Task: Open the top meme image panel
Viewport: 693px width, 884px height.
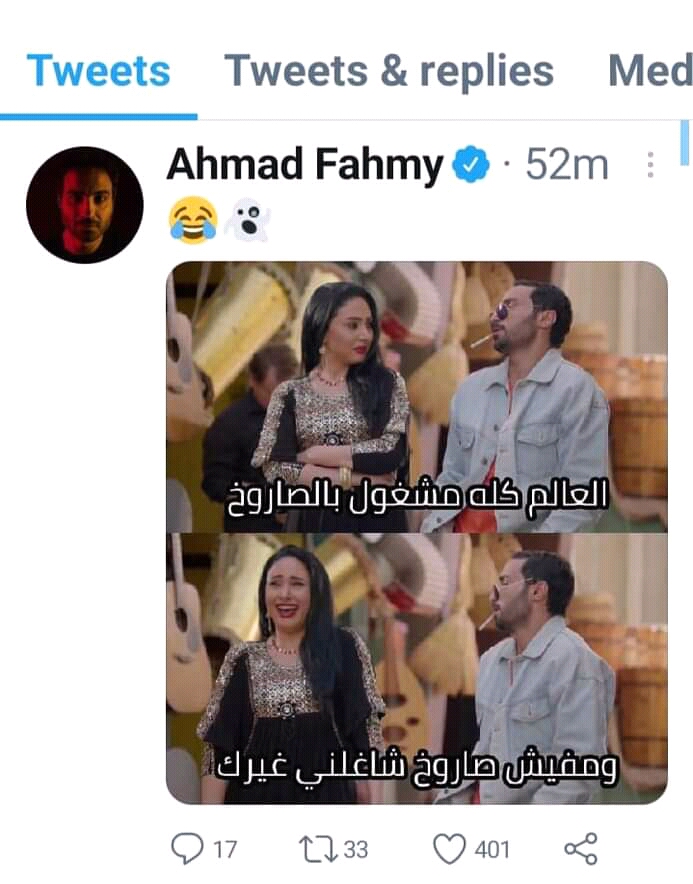Action: point(417,397)
